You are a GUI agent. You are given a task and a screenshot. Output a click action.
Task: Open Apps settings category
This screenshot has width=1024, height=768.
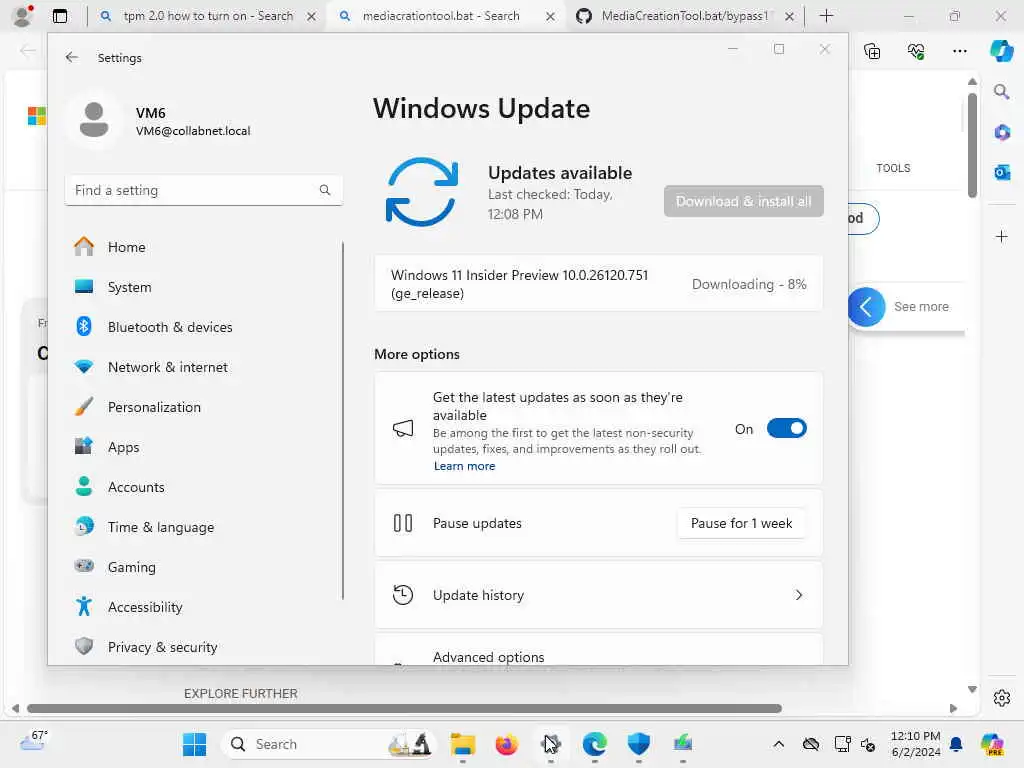tap(204, 447)
